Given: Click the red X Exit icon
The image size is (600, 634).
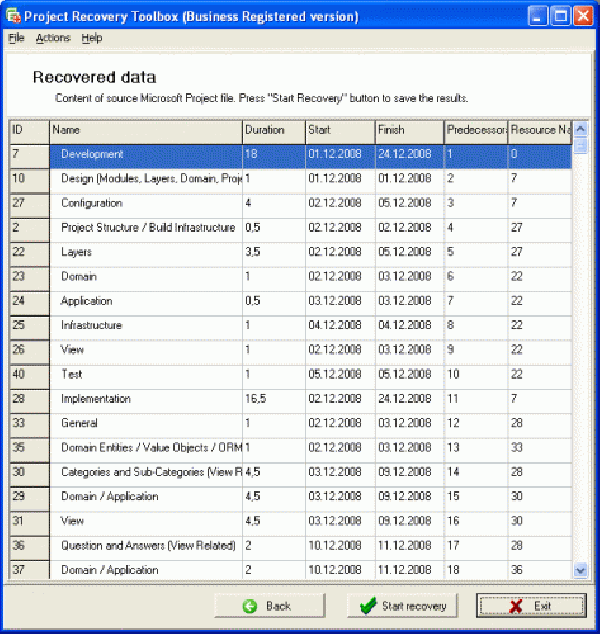Looking at the screenshot, I should [x=515, y=606].
